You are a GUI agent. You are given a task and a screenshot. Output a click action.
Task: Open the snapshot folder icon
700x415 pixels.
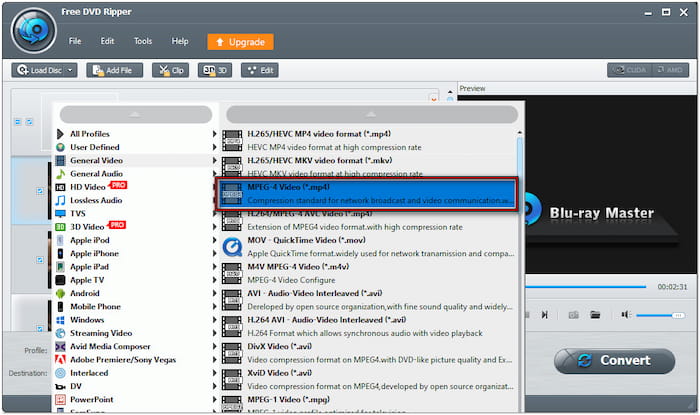click(595, 315)
